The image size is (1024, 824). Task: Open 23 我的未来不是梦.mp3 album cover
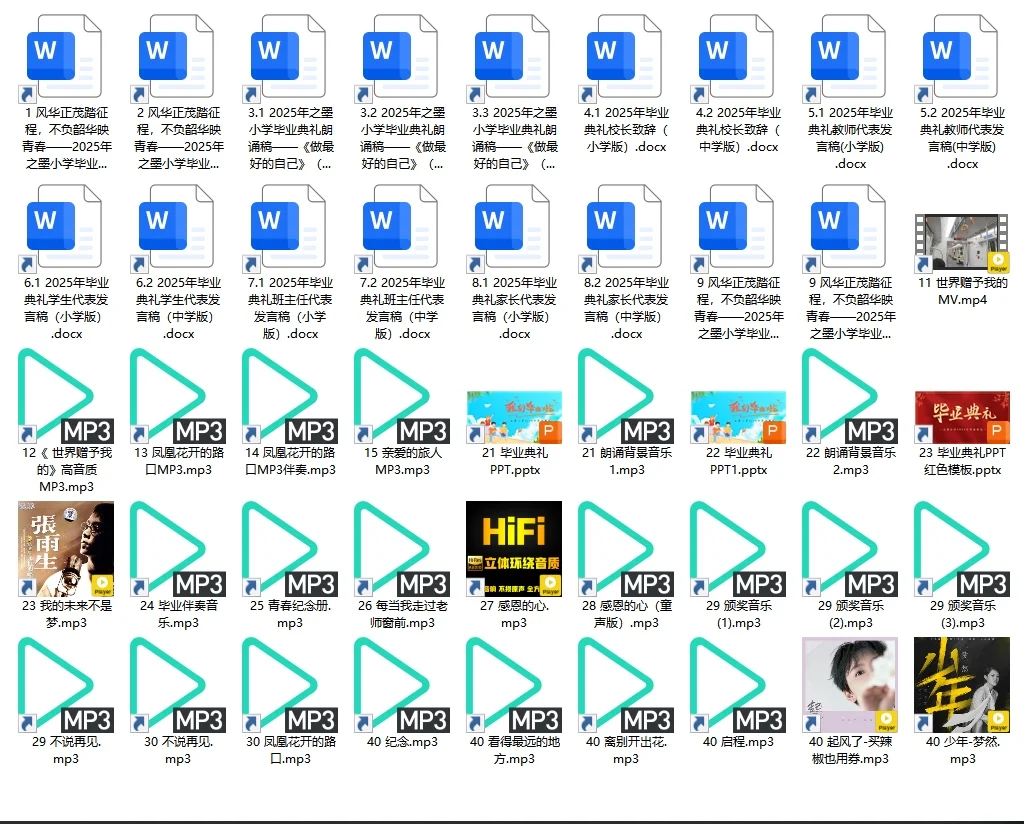pos(65,549)
